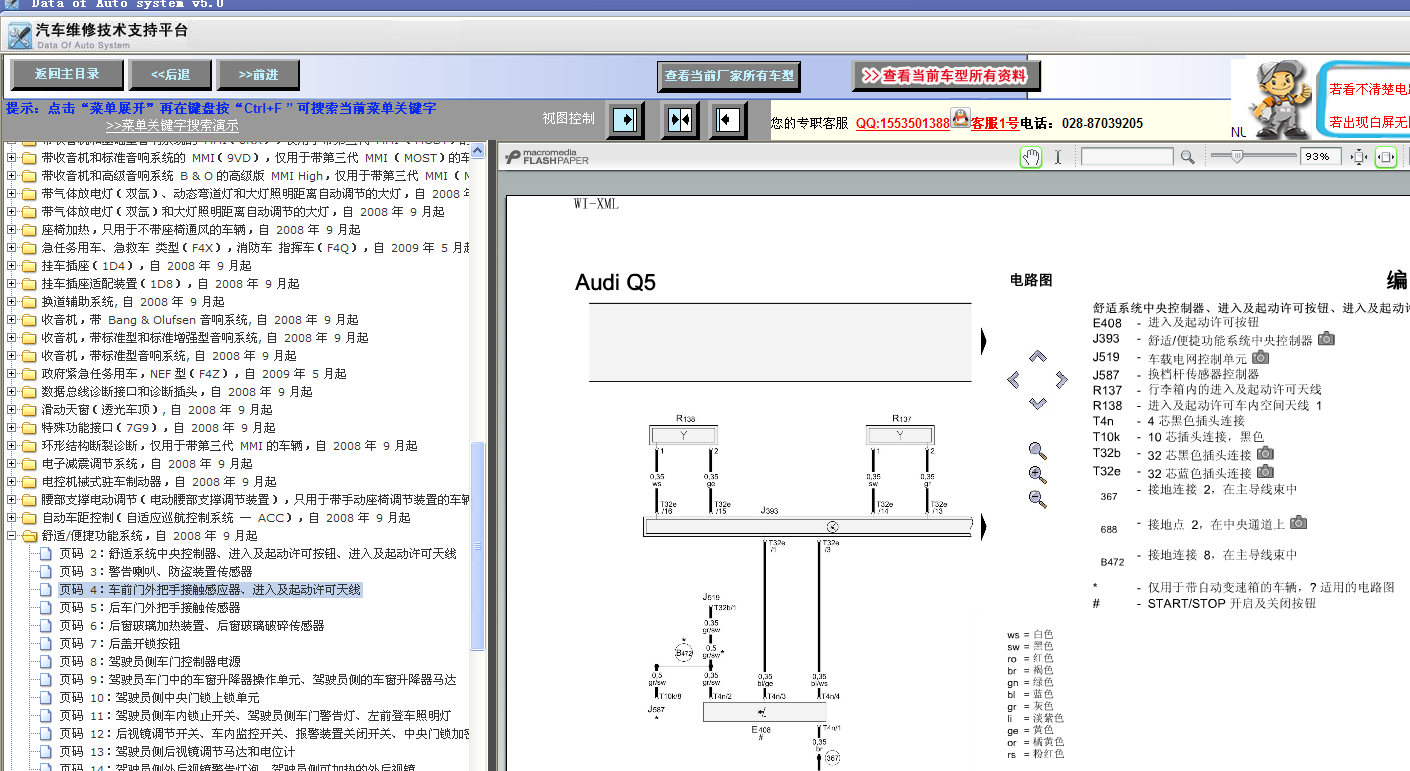
Task: Click the QQ:1553501388 link
Action: click(x=903, y=123)
